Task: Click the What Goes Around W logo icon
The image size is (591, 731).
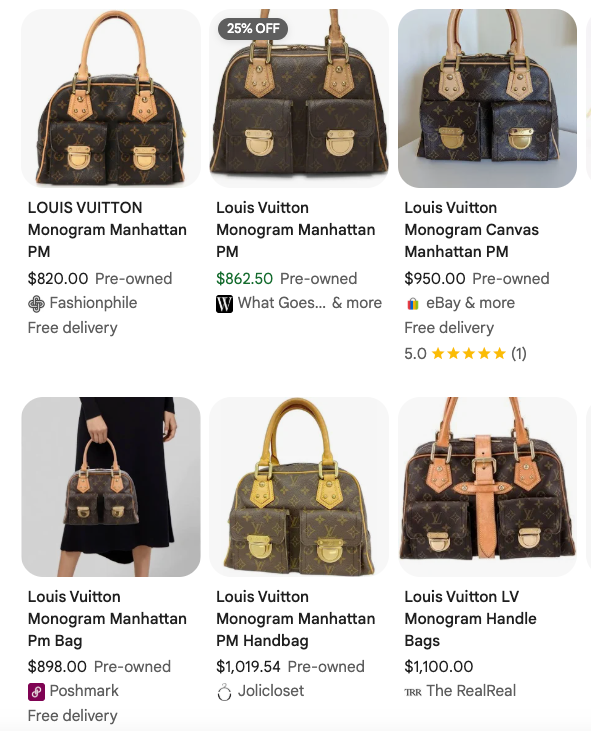Action: click(x=224, y=304)
